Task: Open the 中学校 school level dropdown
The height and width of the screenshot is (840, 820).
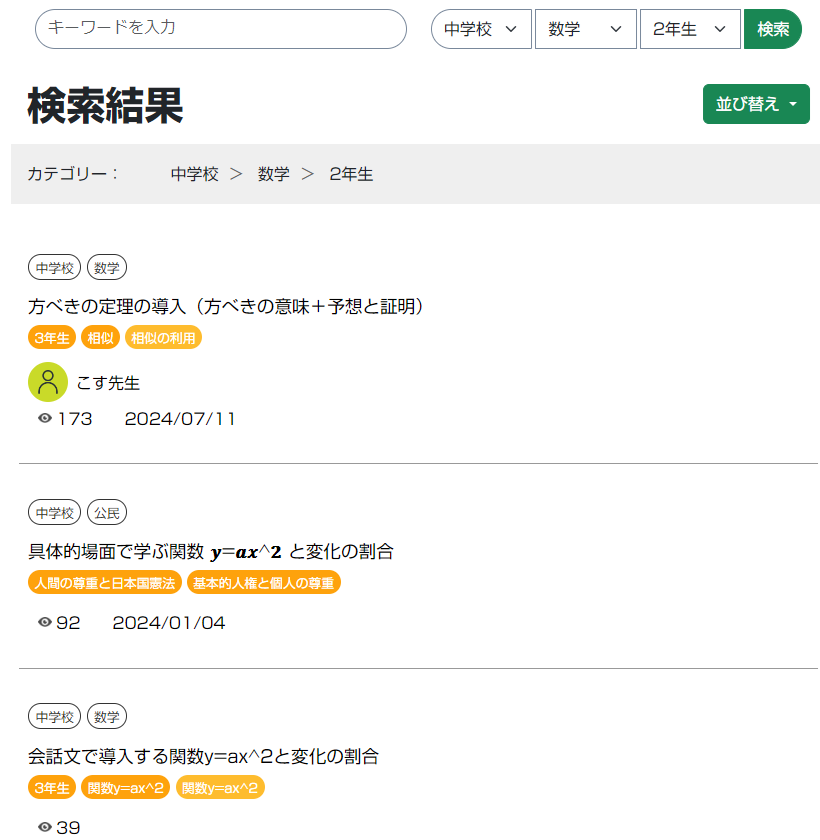Action: click(481, 29)
